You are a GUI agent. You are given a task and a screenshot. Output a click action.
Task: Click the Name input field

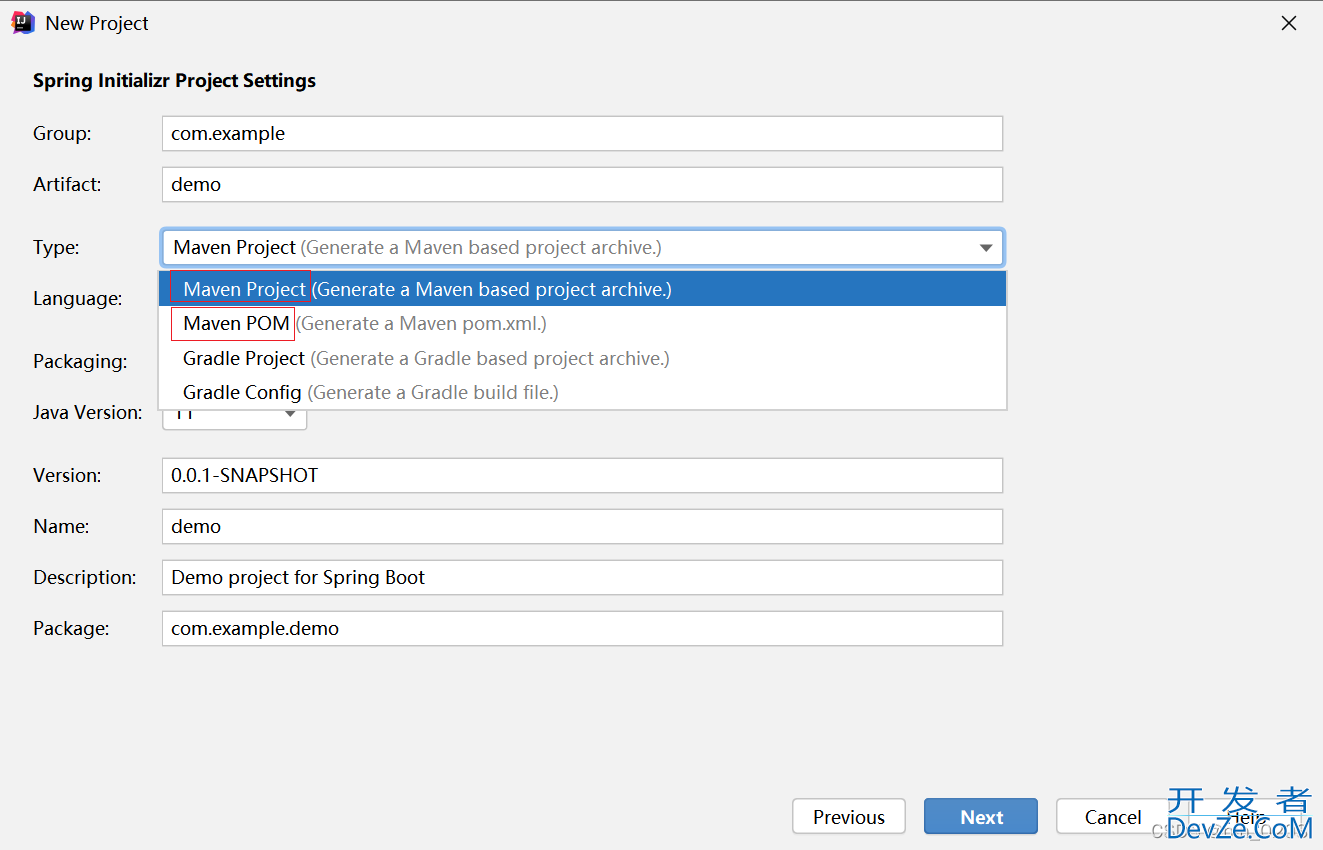[x=582, y=526]
